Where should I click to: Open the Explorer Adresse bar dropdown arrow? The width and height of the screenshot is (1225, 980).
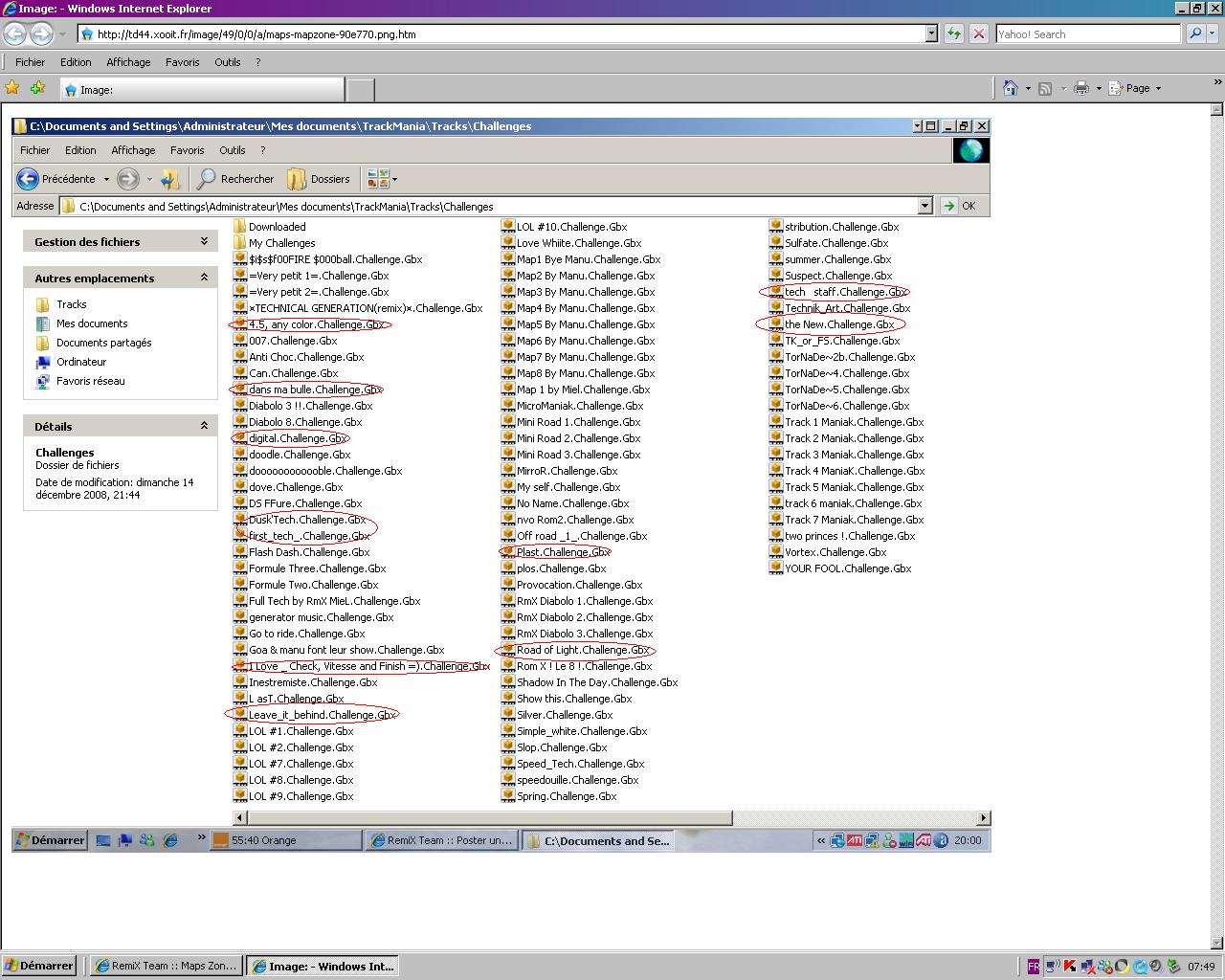pos(924,206)
